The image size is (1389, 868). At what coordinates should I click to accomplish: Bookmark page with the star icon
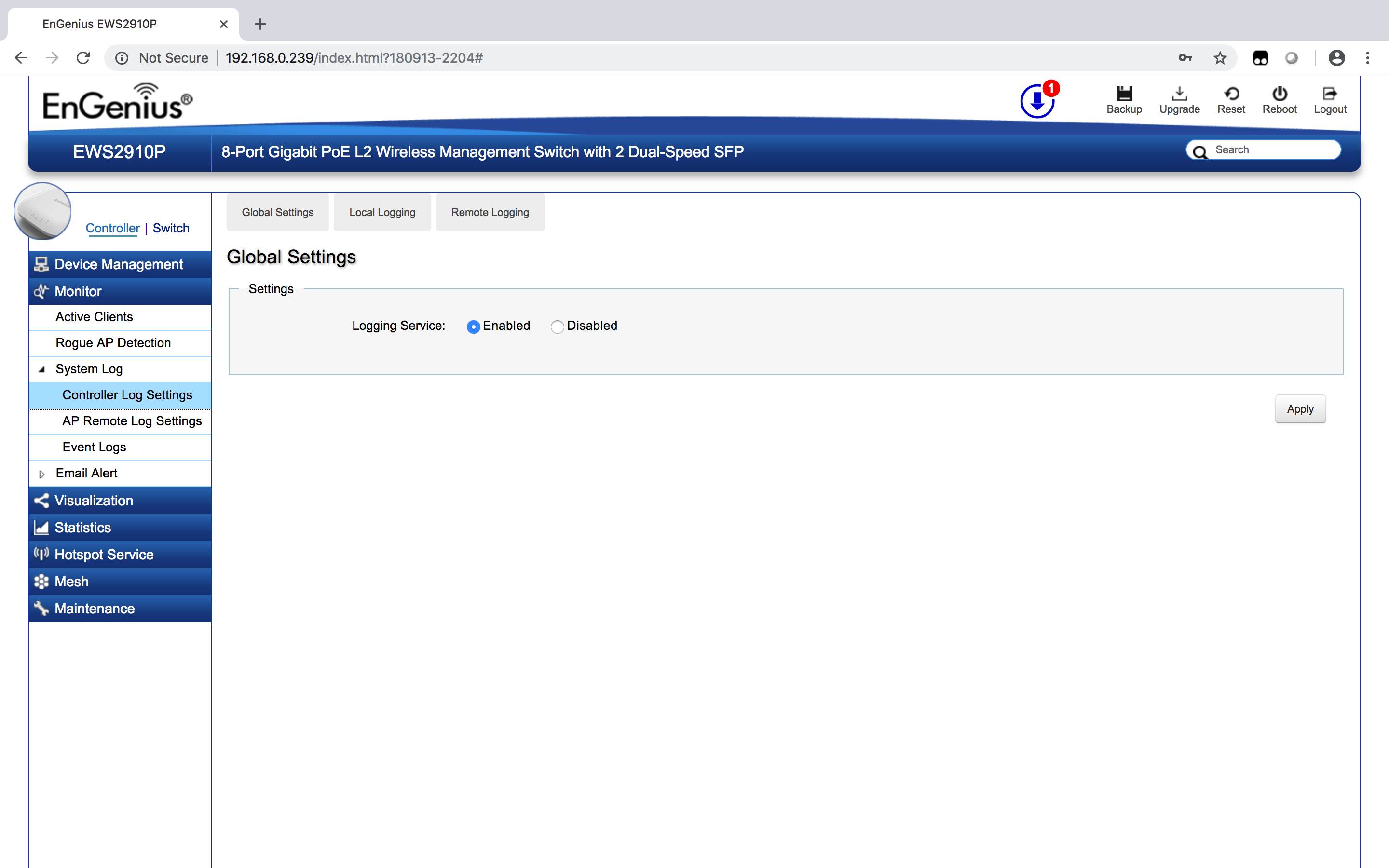pyautogui.click(x=1220, y=58)
